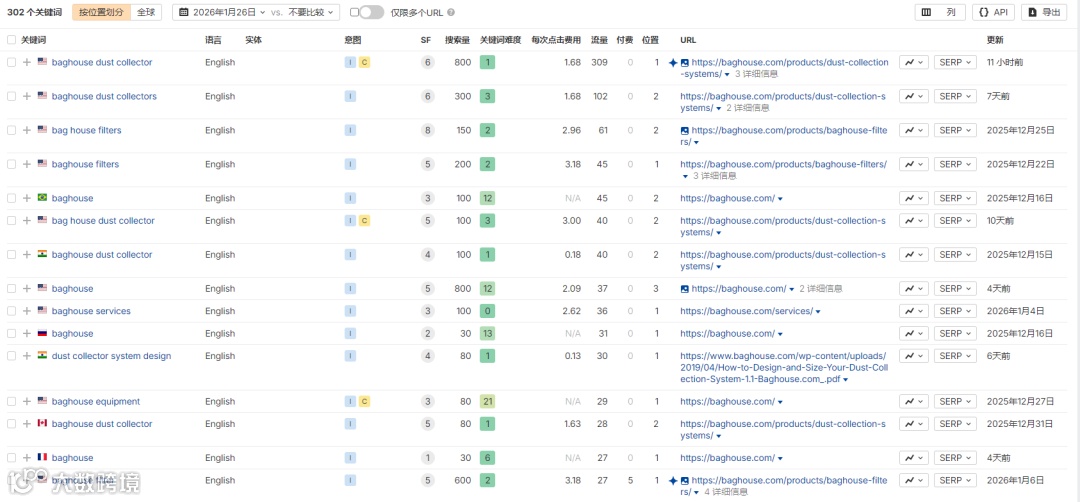This screenshot has width=1080, height=502.
Task: Open keyword link 'dust collector system design'
Action: click(x=112, y=356)
